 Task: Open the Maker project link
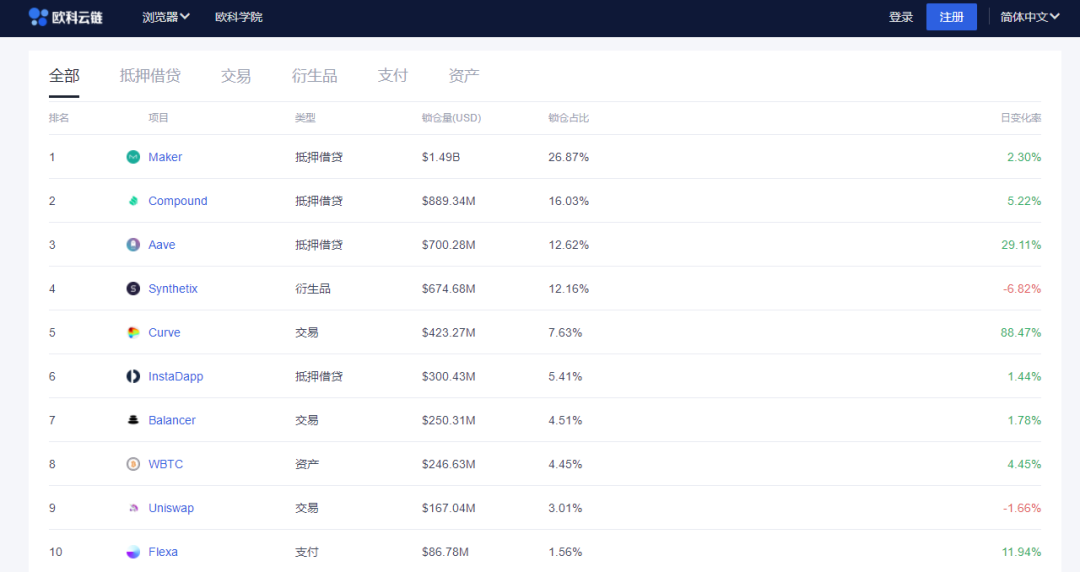click(x=165, y=157)
